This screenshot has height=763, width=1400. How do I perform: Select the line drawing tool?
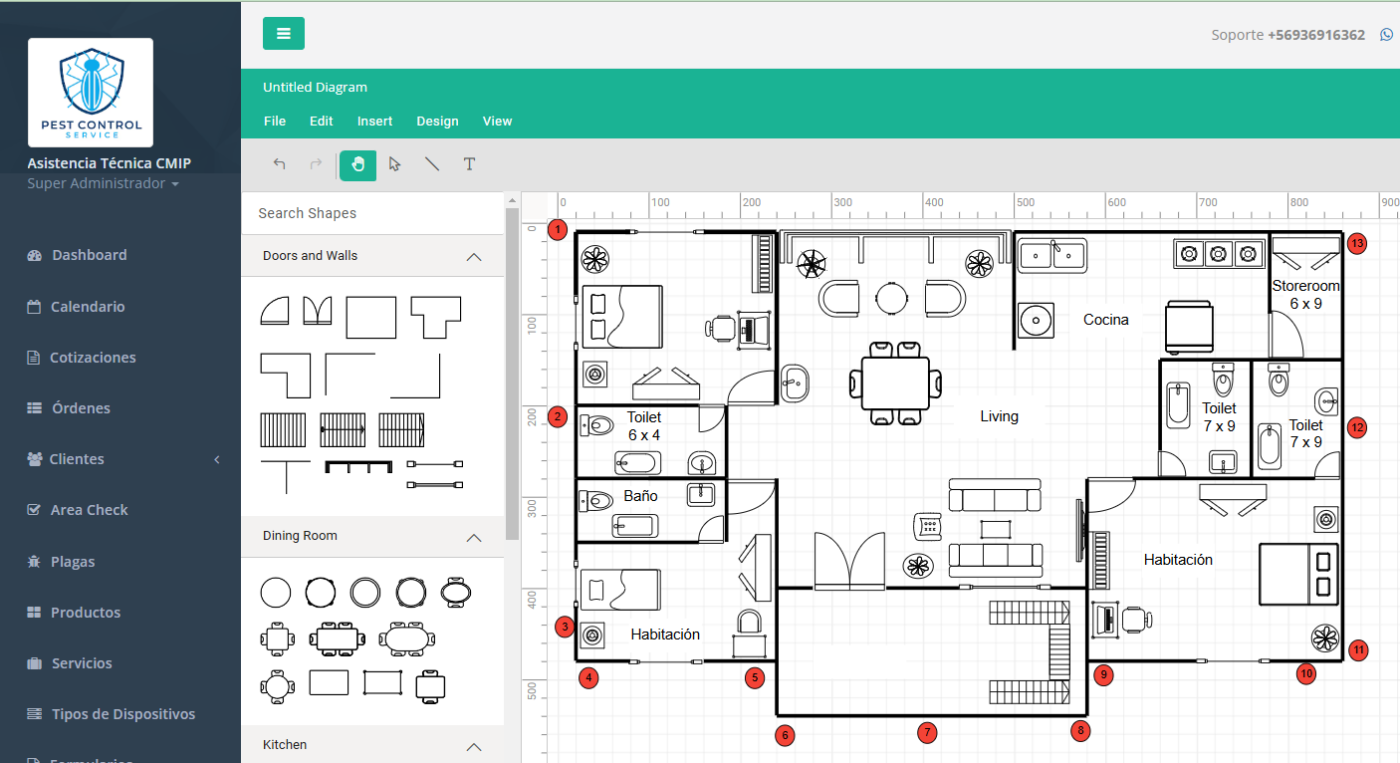point(431,164)
